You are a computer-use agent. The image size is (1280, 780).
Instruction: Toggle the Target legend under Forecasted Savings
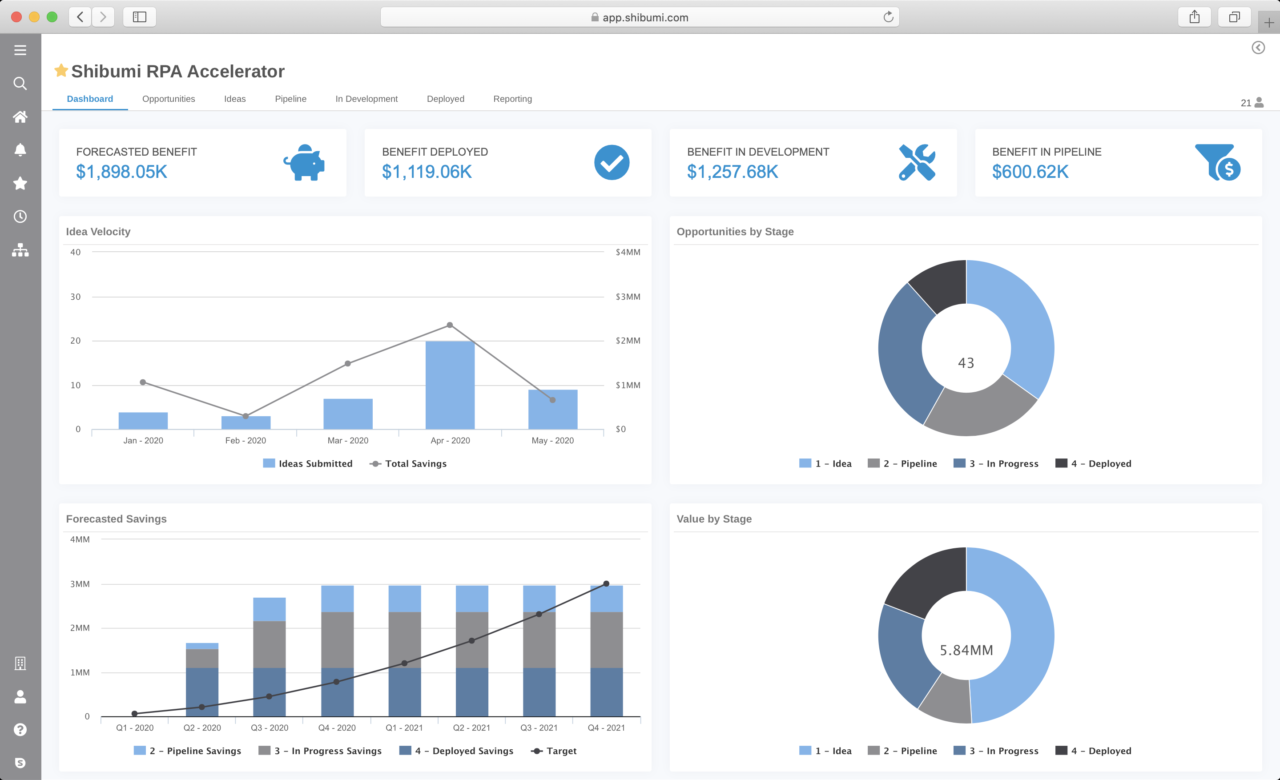coord(553,750)
